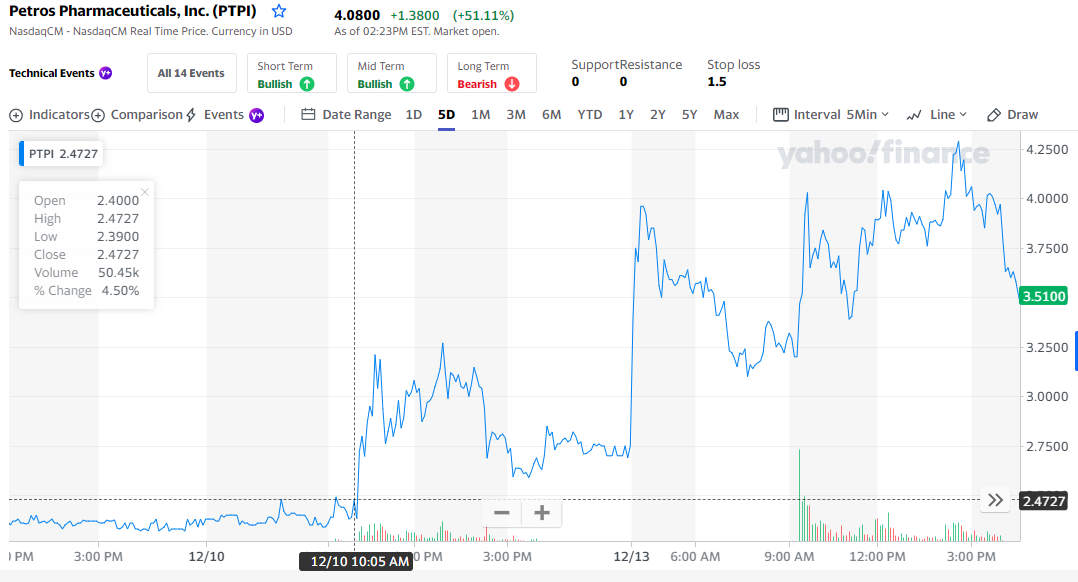Add PTPI to watchlist with star icon
This screenshot has height=582, width=1078.
coord(278,11)
